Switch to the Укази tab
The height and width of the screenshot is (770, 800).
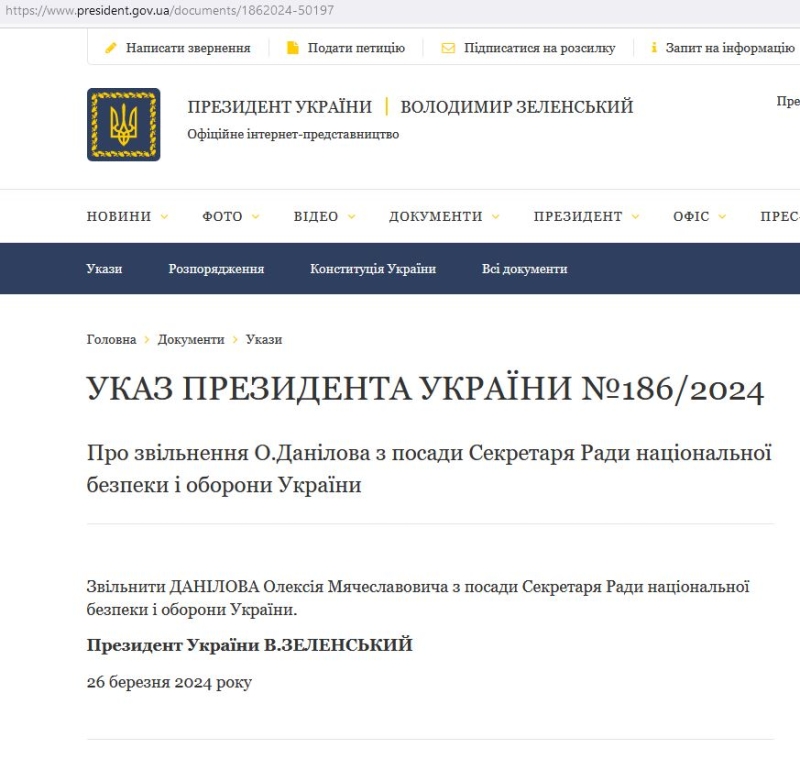pyautogui.click(x=104, y=269)
